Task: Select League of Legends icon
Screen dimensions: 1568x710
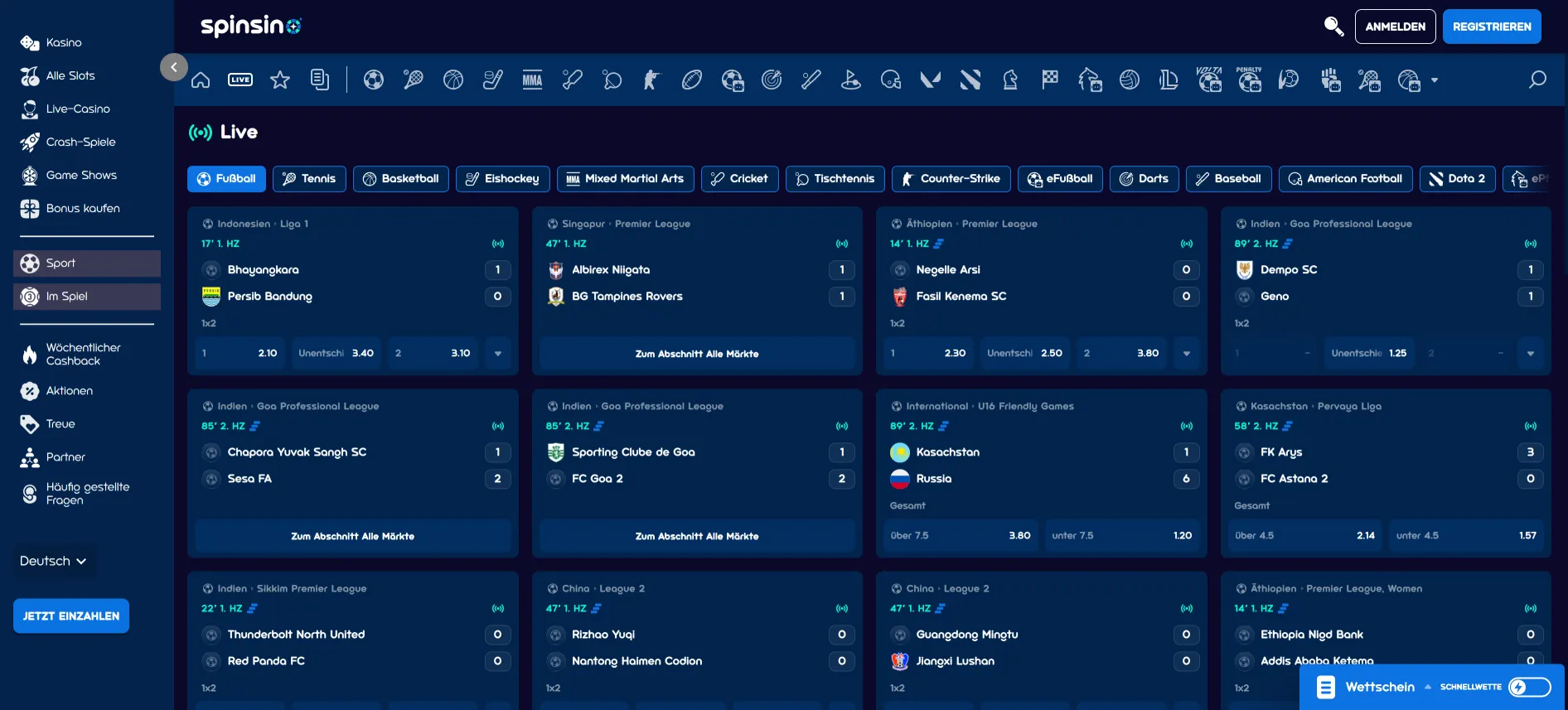Action: tap(1169, 80)
